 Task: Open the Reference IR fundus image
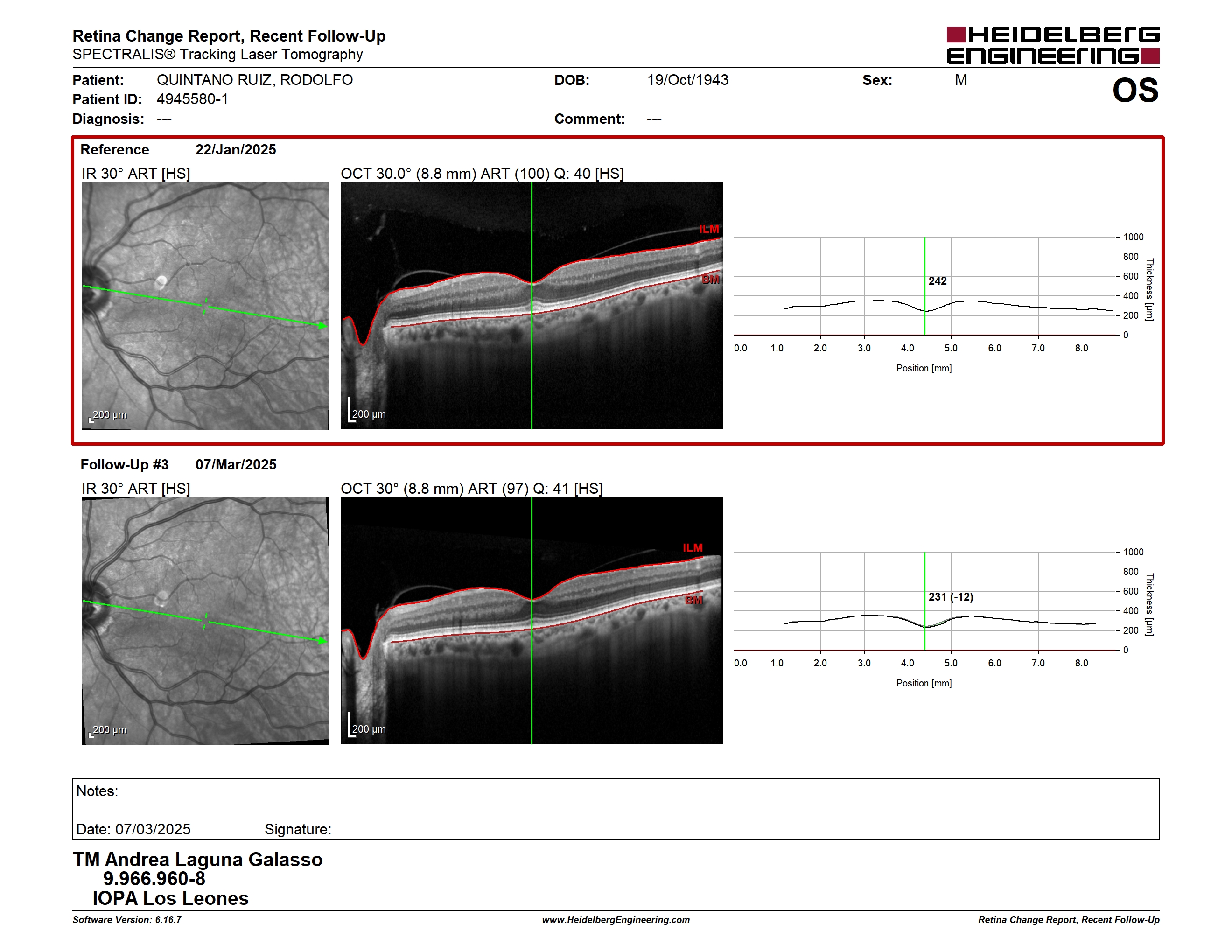[x=205, y=306]
